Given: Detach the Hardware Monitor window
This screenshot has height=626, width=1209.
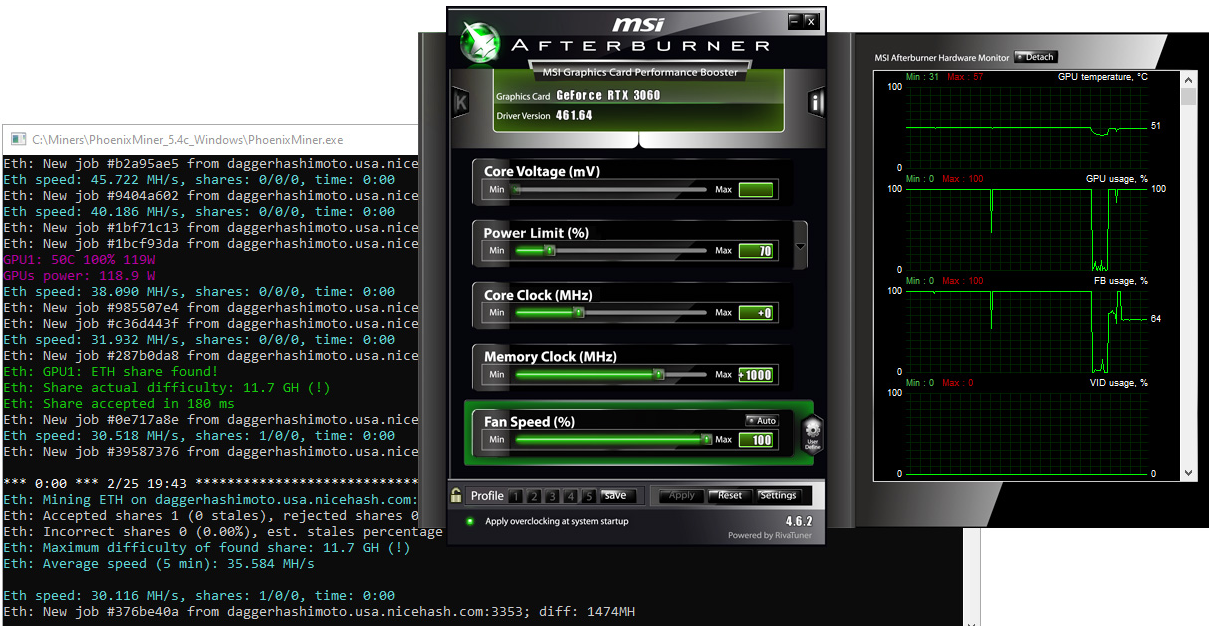Looking at the screenshot, I should click(x=1035, y=57).
